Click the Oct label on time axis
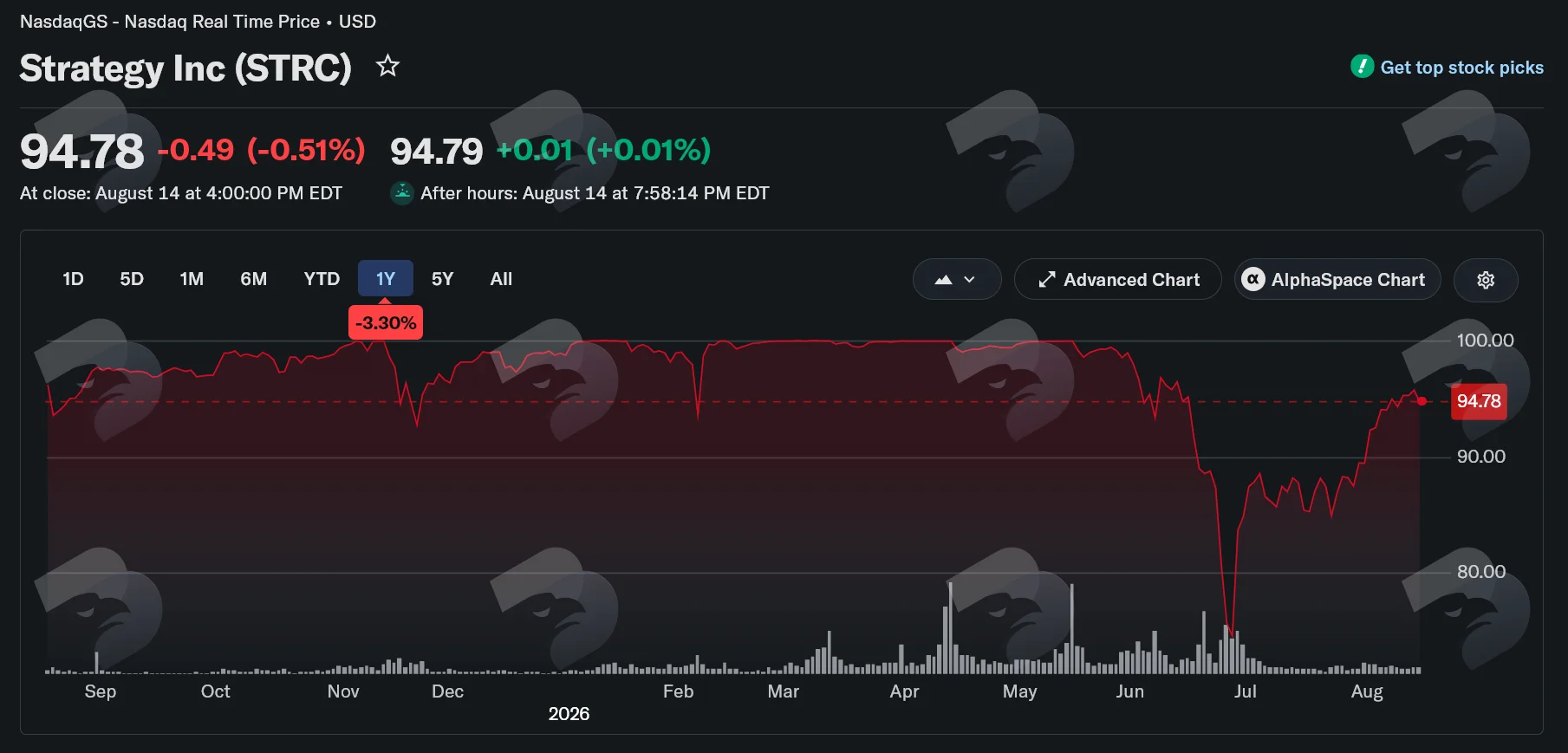Screen dimensions: 1568x753 click(216, 691)
